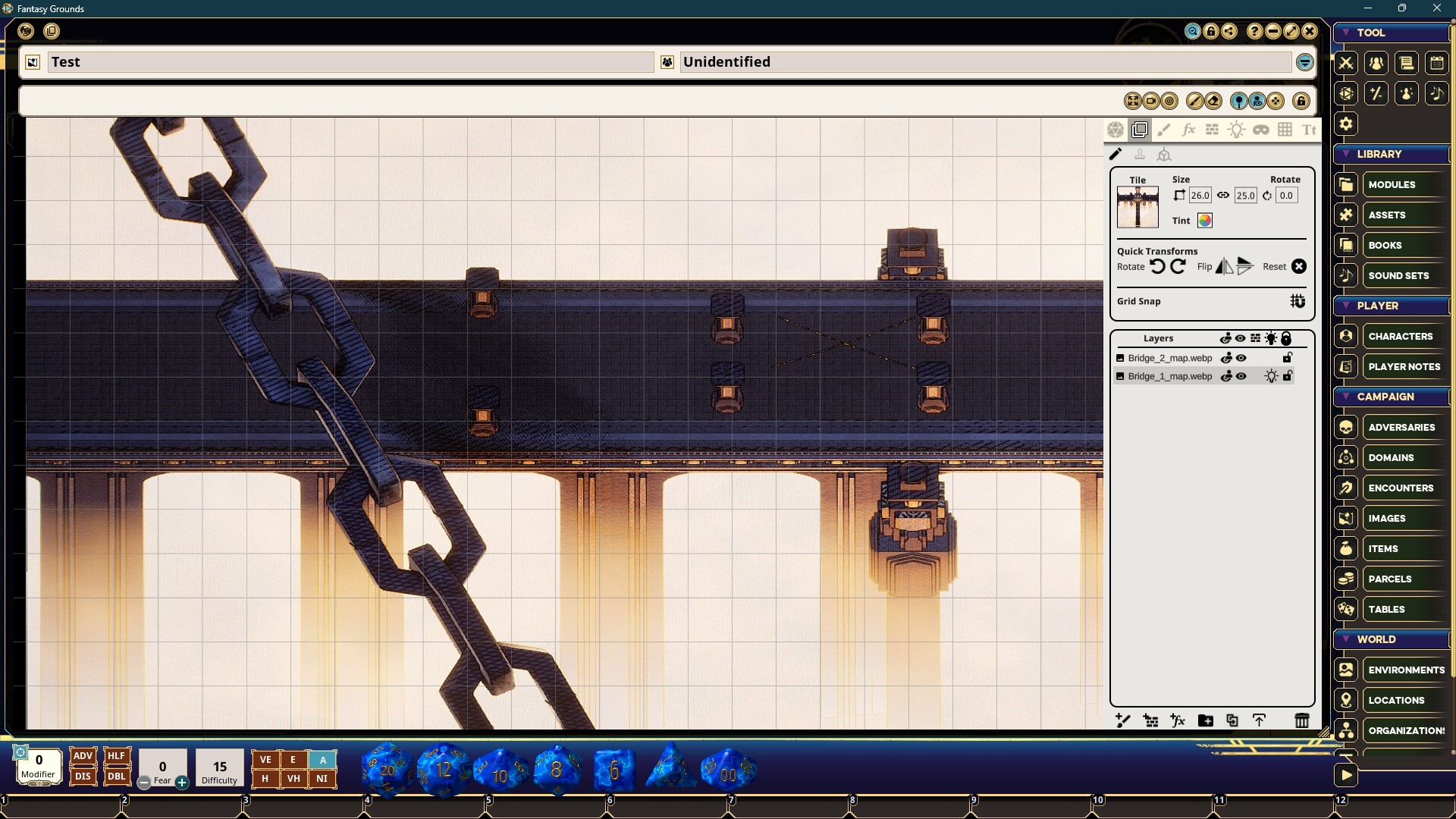Click the tile size width field

pyautogui.click(x=1200, y=196)
